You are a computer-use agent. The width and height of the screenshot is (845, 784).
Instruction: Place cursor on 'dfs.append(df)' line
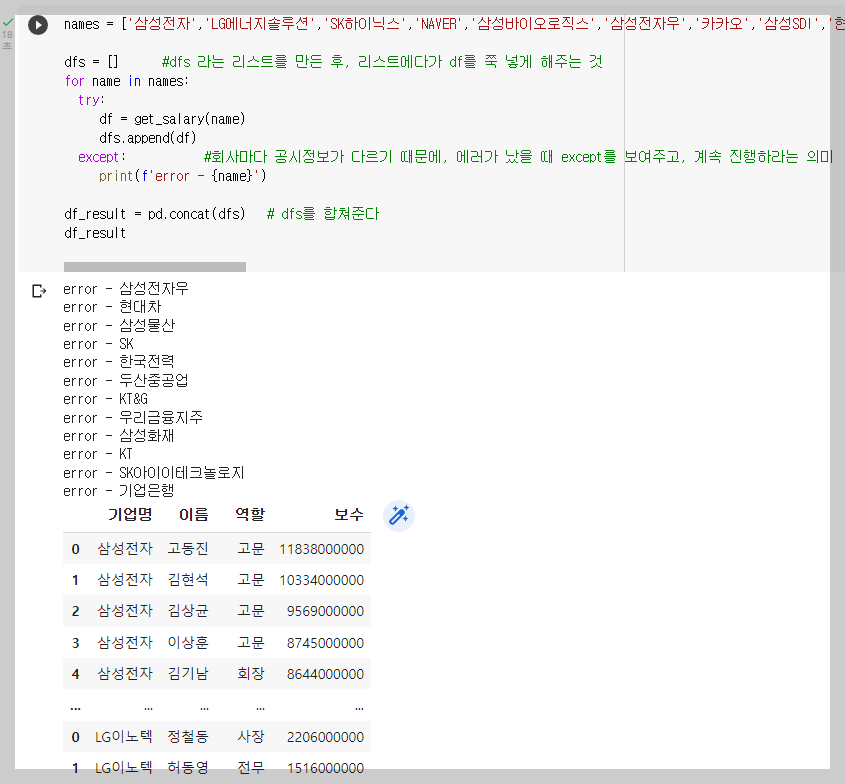[148, 138]
